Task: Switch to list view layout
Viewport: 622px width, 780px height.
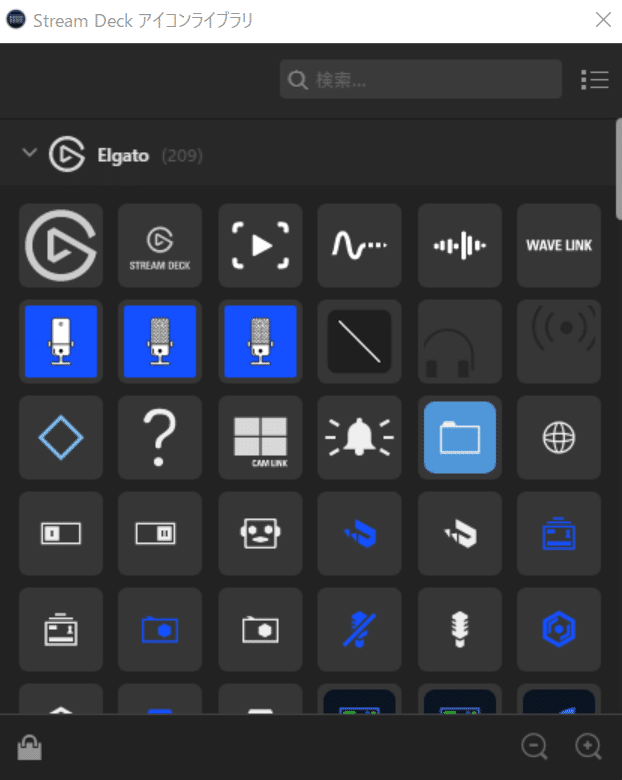Action: click(595, 80)
